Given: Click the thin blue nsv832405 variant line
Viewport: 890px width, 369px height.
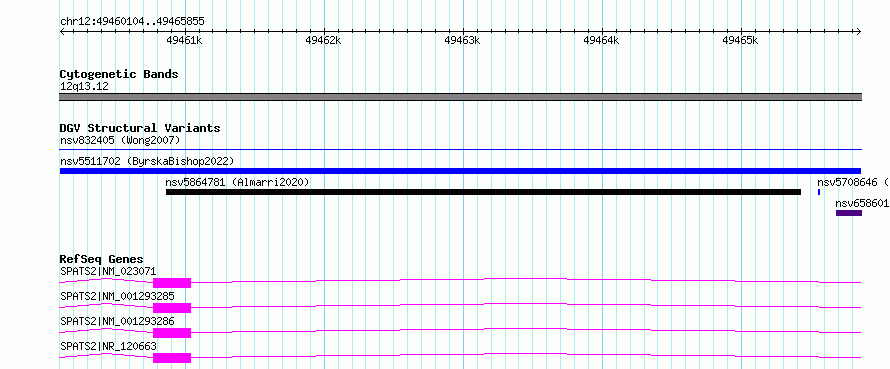Looking at the screenshot, I should click(460, 150).
